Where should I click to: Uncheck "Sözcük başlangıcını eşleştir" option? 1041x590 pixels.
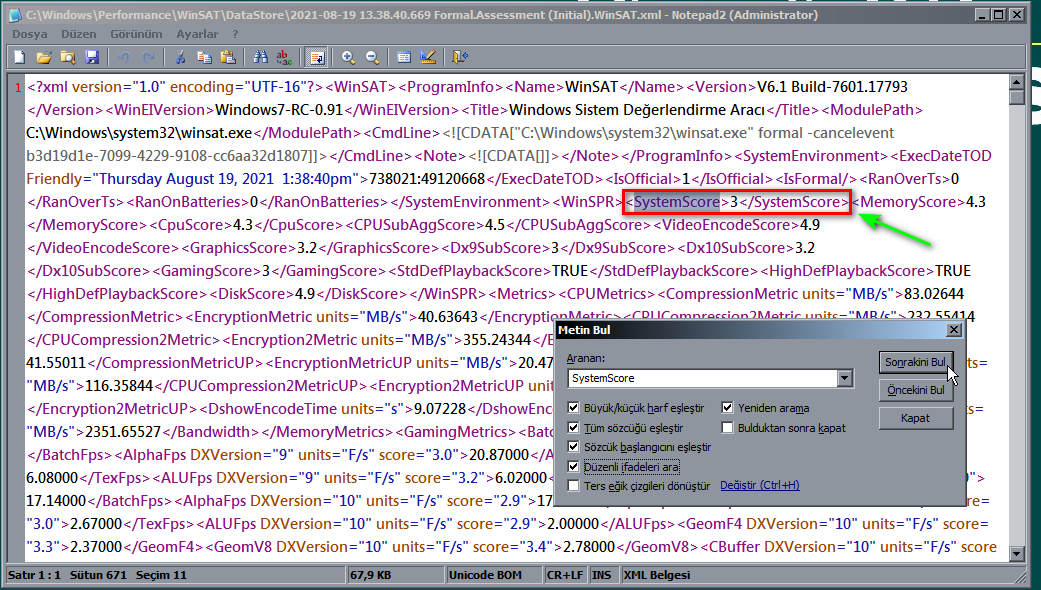574,447
